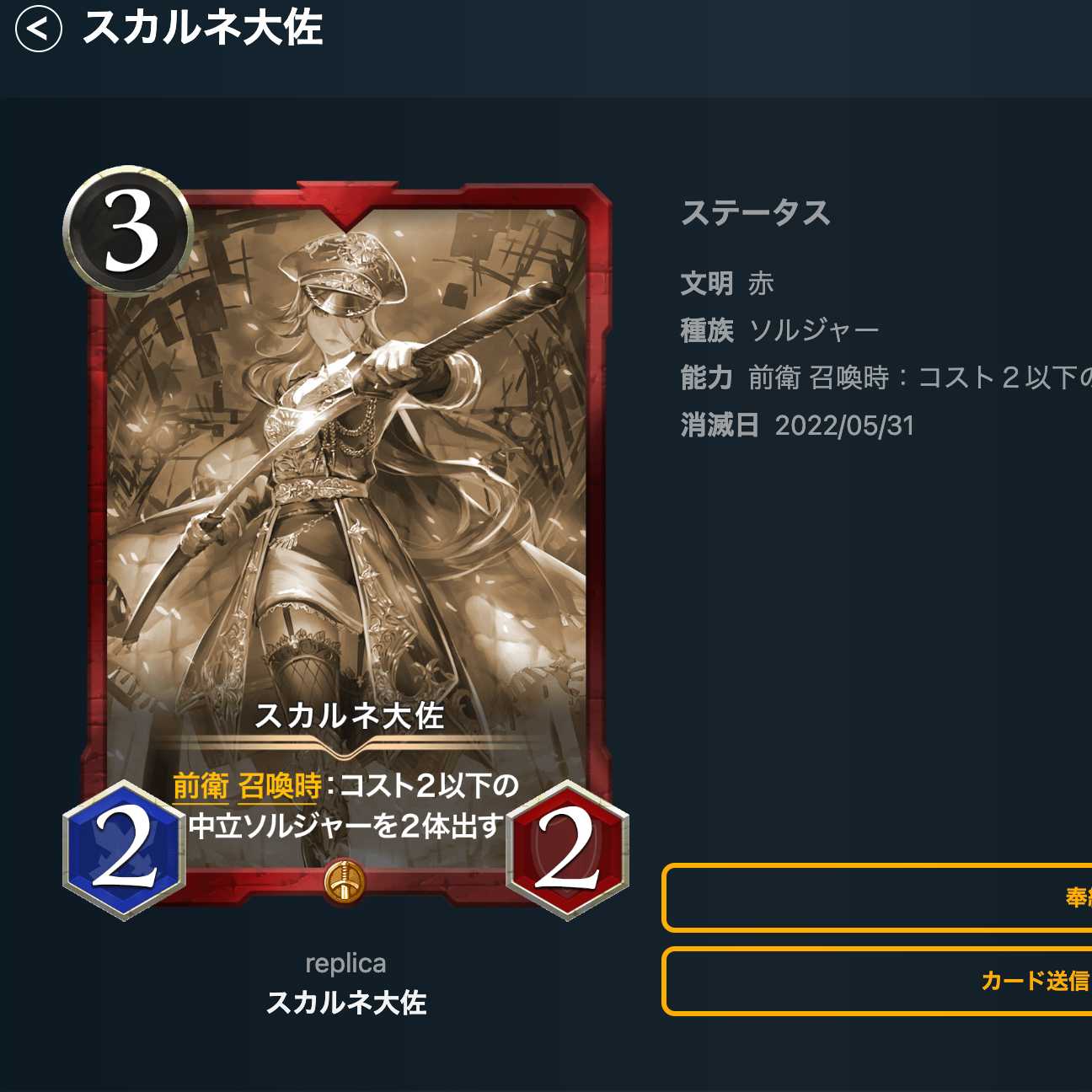The image size is (1092, 1092).
Task: Go back using the circled arrow icon
Action: point(39,29)
